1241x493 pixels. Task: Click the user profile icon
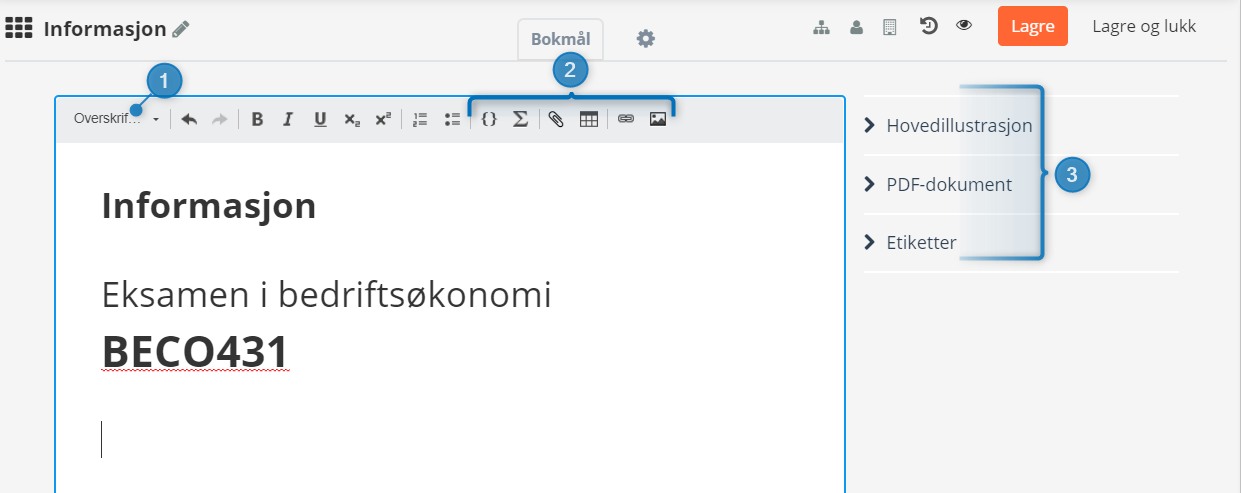pyautogui.click(x=856, y=27)
